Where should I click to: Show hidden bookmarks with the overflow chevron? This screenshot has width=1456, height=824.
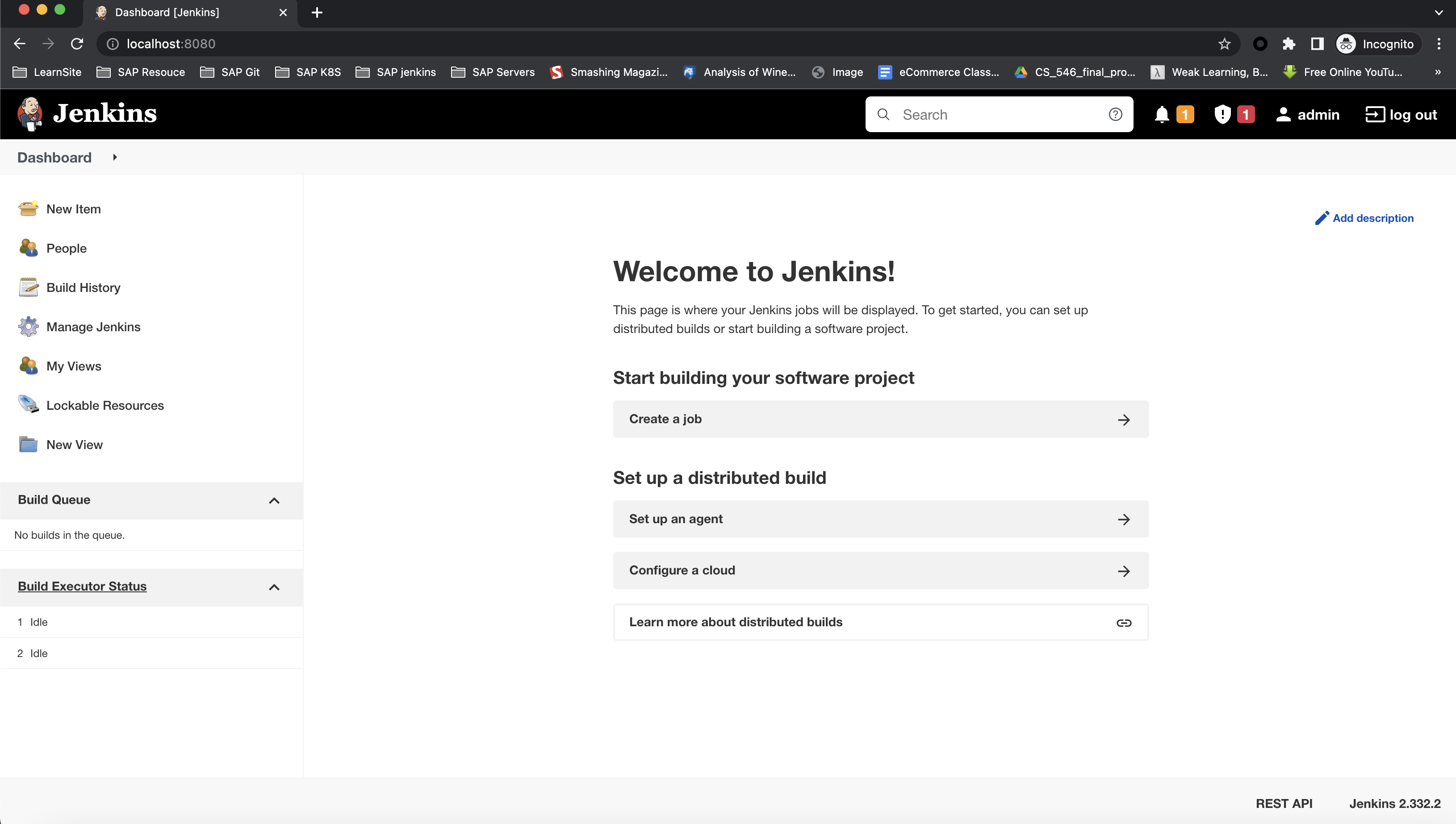tap(1438, 72)
